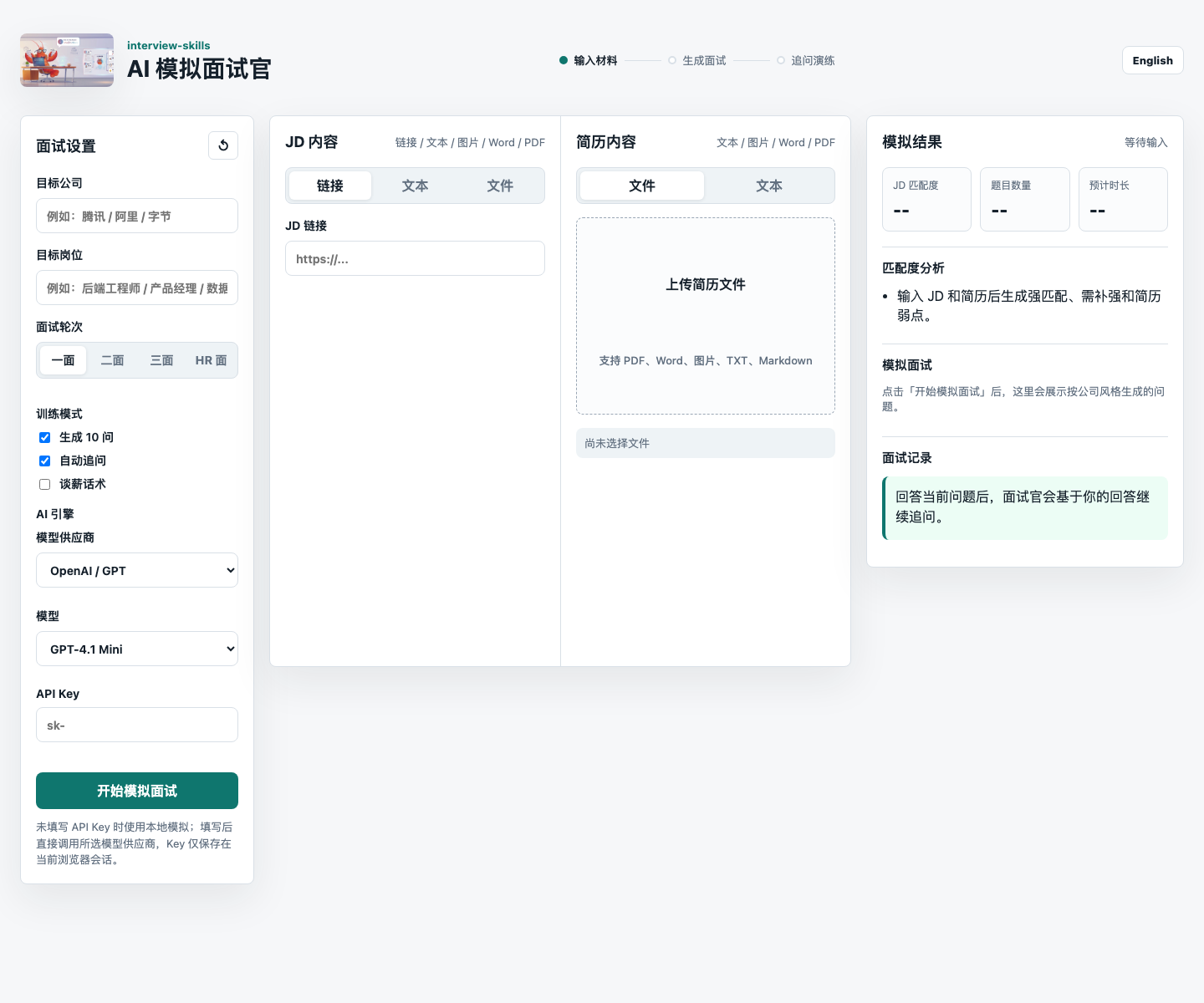Image resolution: width=1204 pixels, height=1003 pixels.
Task: Enable the 谈薪话术 checkbox
Action: (x=45, y=484)
